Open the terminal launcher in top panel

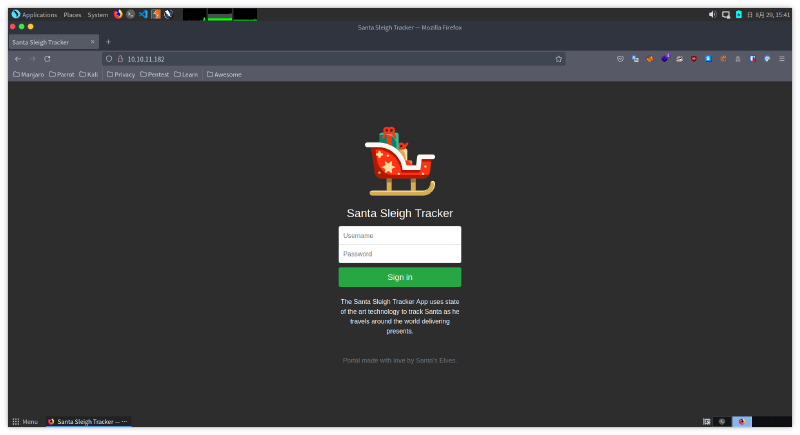131,14
